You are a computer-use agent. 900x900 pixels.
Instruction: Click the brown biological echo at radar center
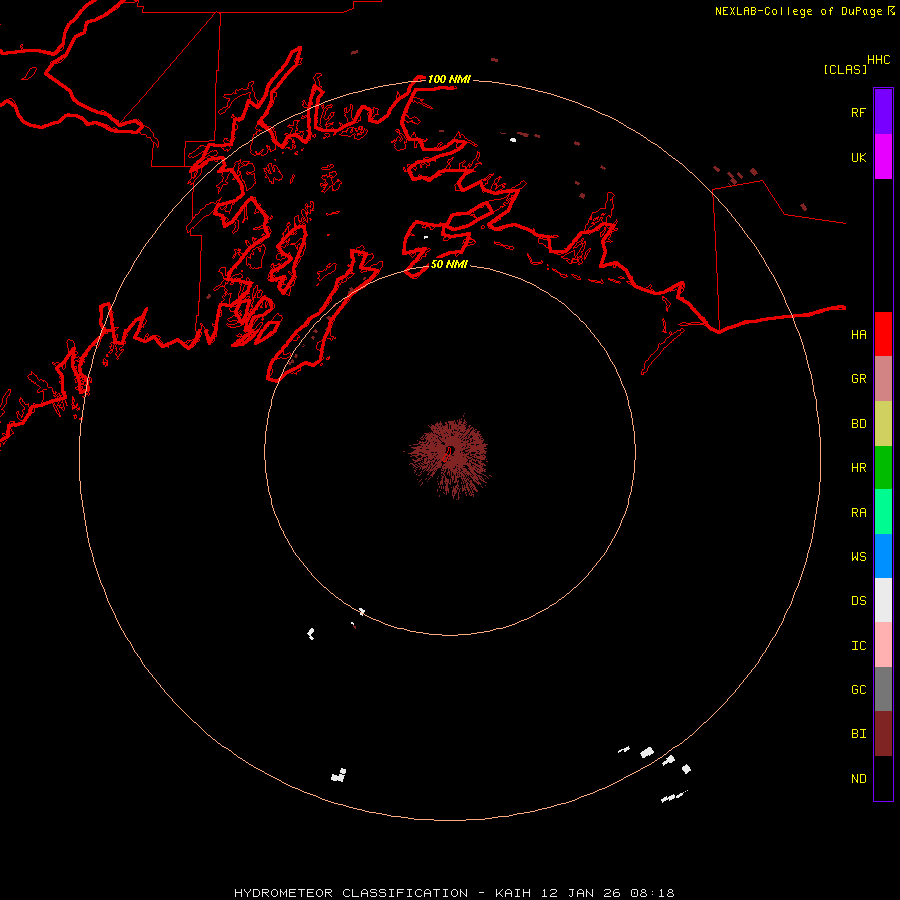click(x=450, y=457)
